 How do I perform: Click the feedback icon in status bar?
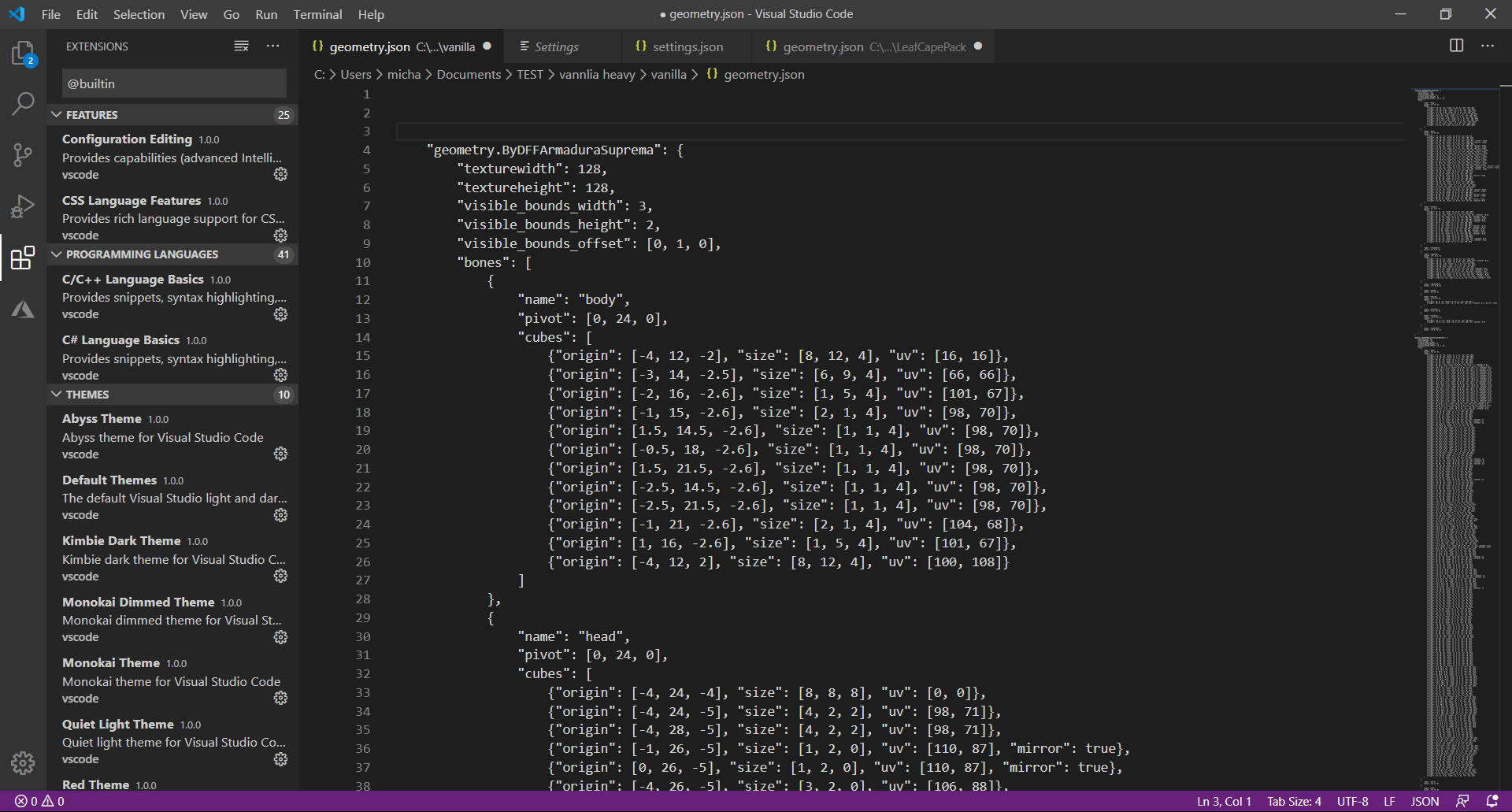pyautogui.click(x=1462, y=801)
